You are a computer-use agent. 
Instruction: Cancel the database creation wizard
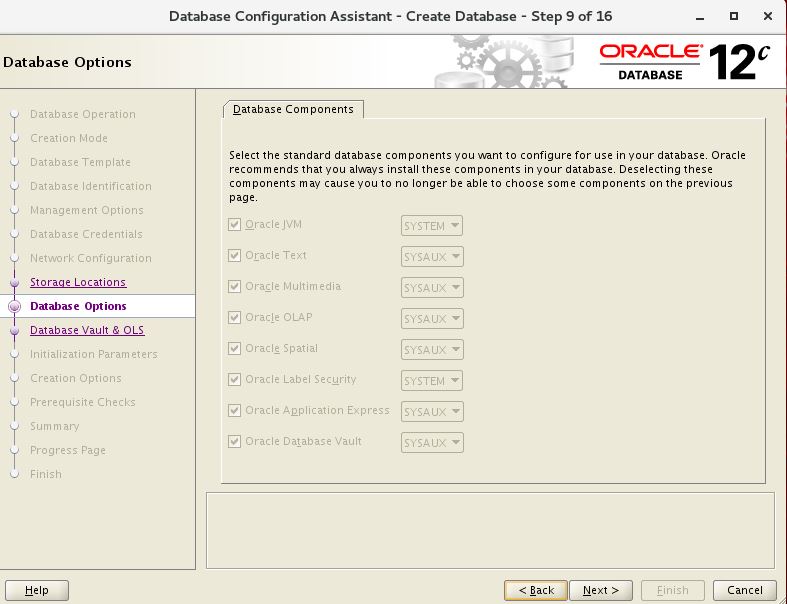point(745,590)
